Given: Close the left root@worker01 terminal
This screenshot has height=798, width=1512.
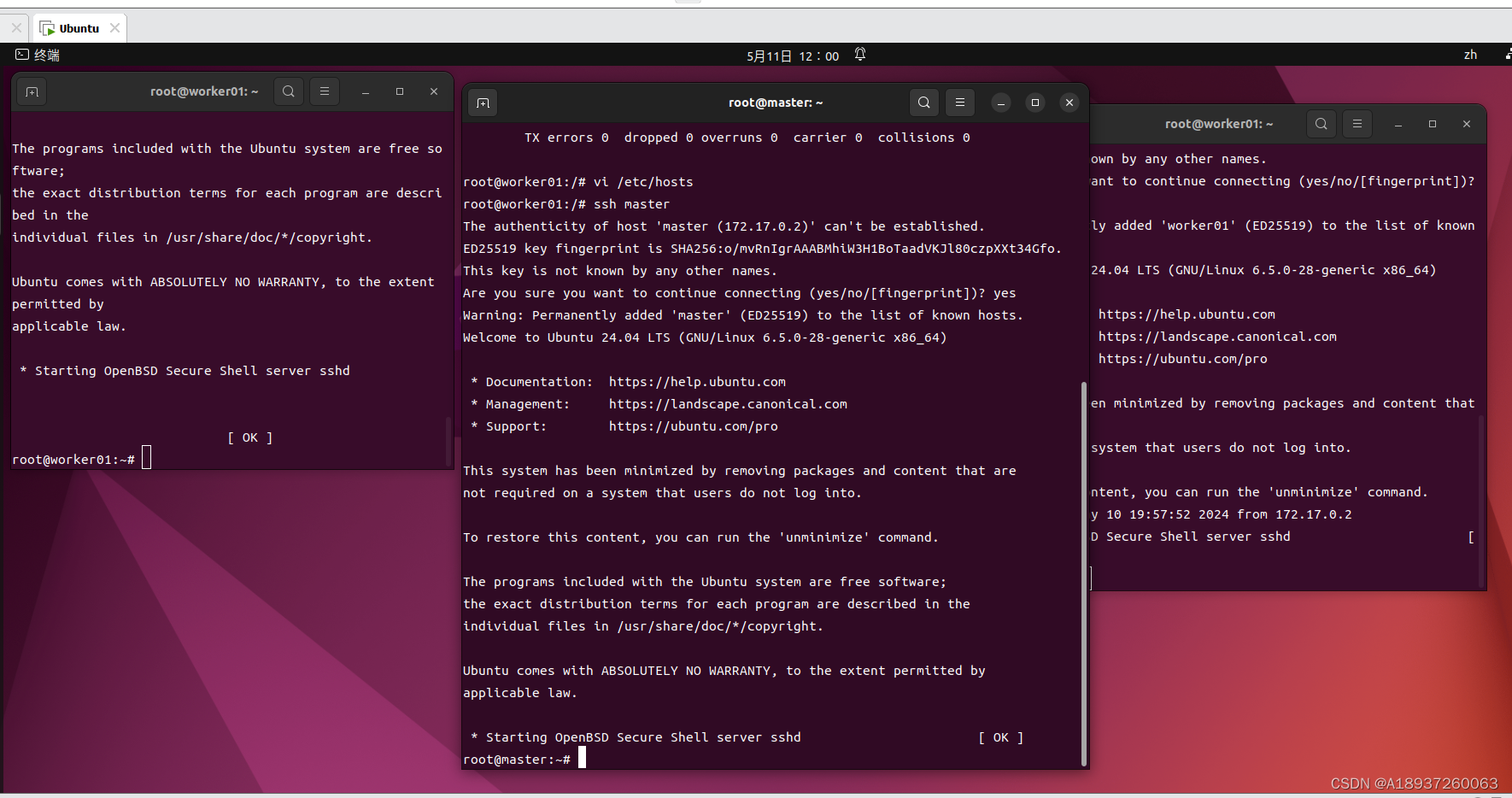Looking at the screenshot, I should tap(433, 91).
